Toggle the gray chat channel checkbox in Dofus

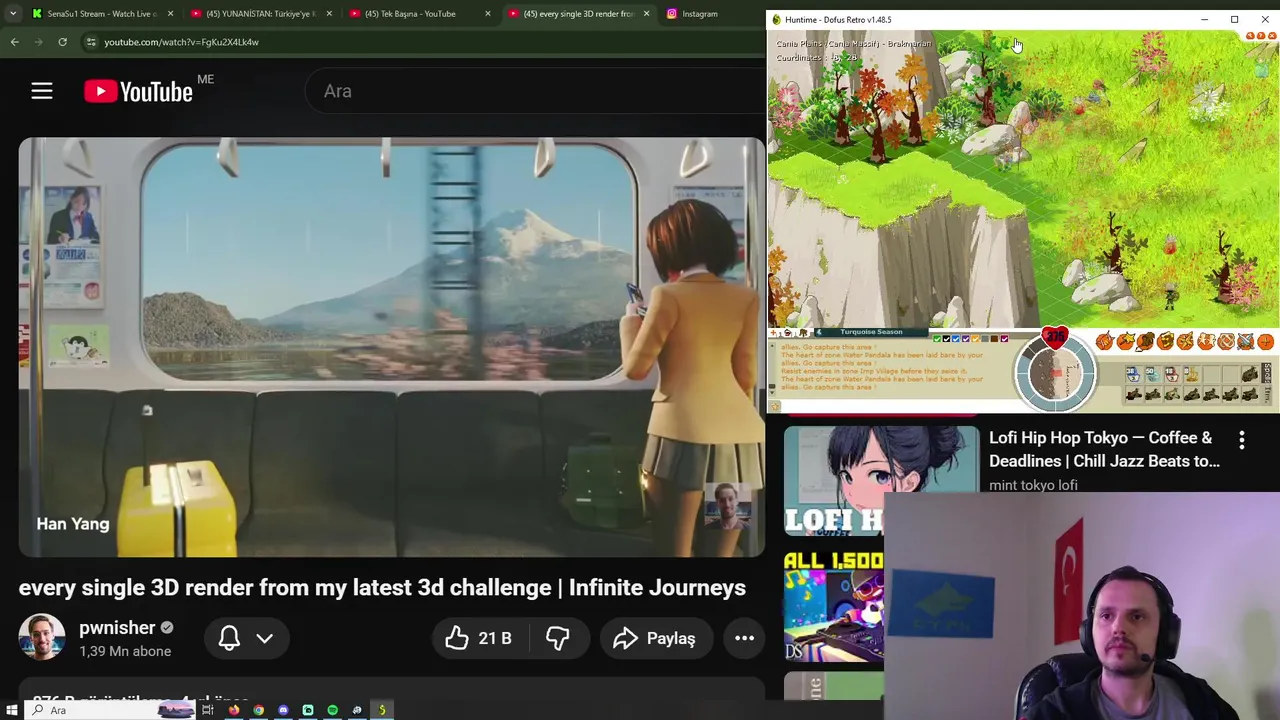(985, 339)
